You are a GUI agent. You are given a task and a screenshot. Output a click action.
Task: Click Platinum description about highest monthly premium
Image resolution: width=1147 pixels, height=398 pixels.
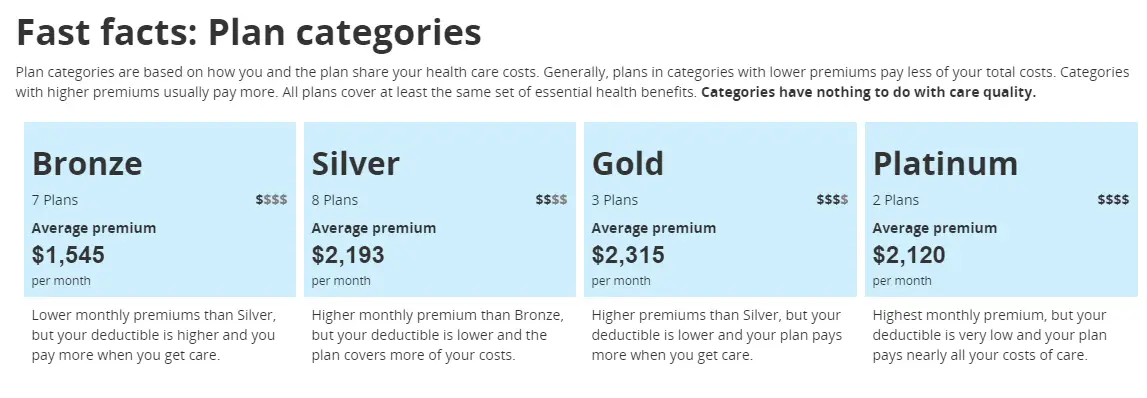990,336
